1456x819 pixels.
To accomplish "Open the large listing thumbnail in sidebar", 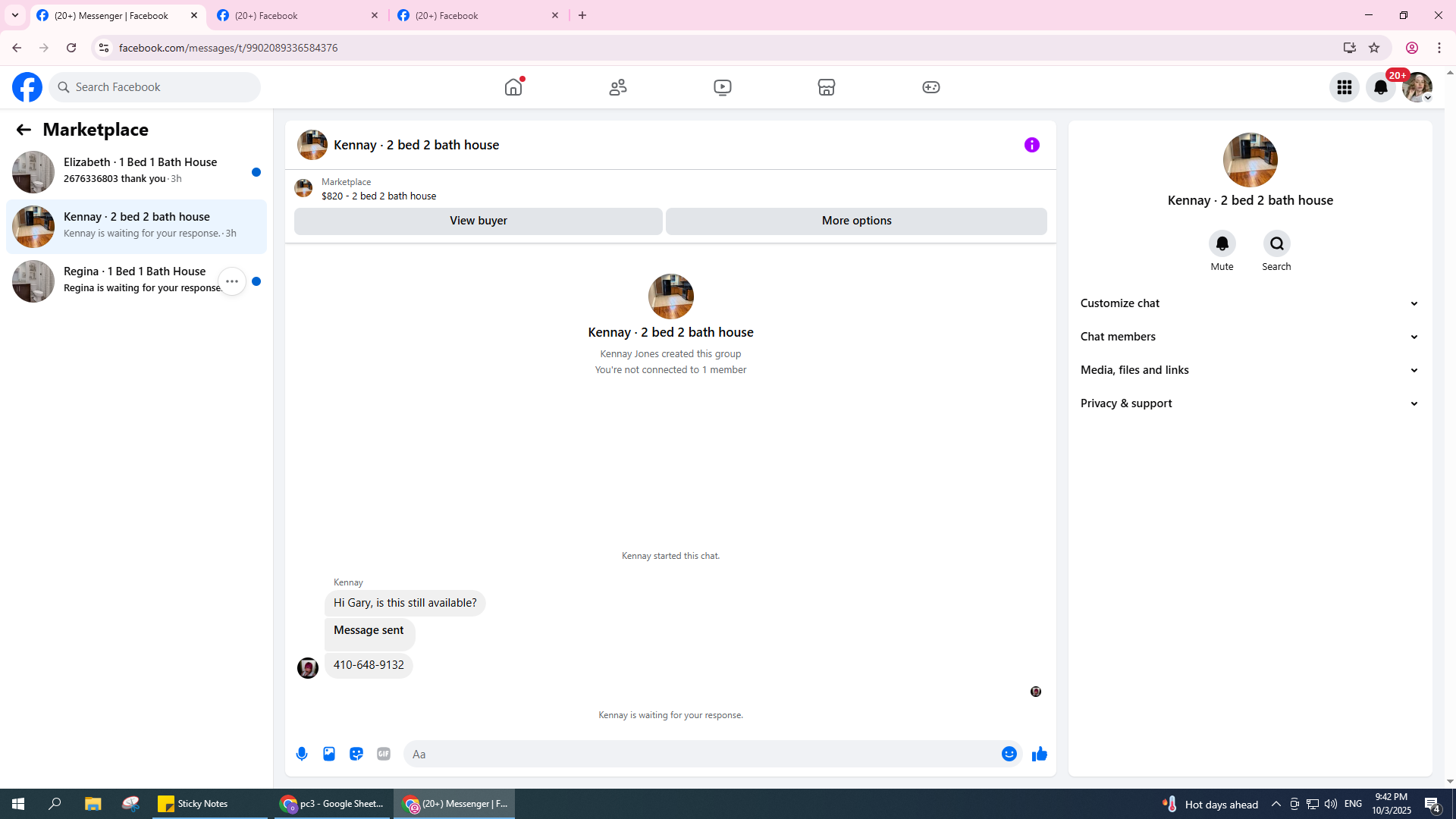I will 1250,160.
